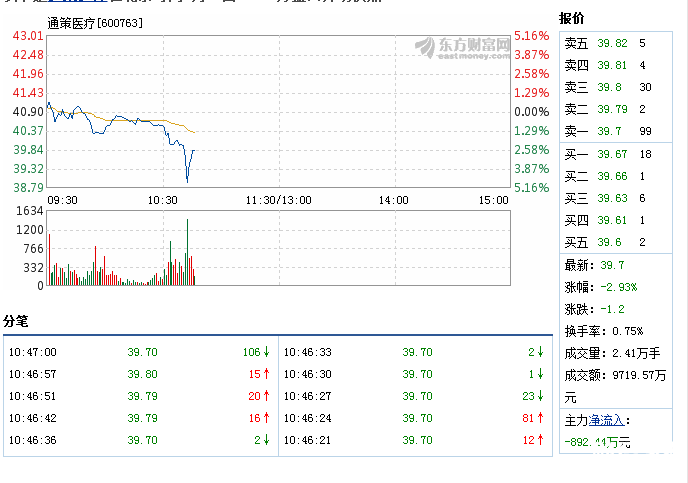Click the 39.84 price axis label
This screenshot has width=688, height=483.
[x=28, y=150]
